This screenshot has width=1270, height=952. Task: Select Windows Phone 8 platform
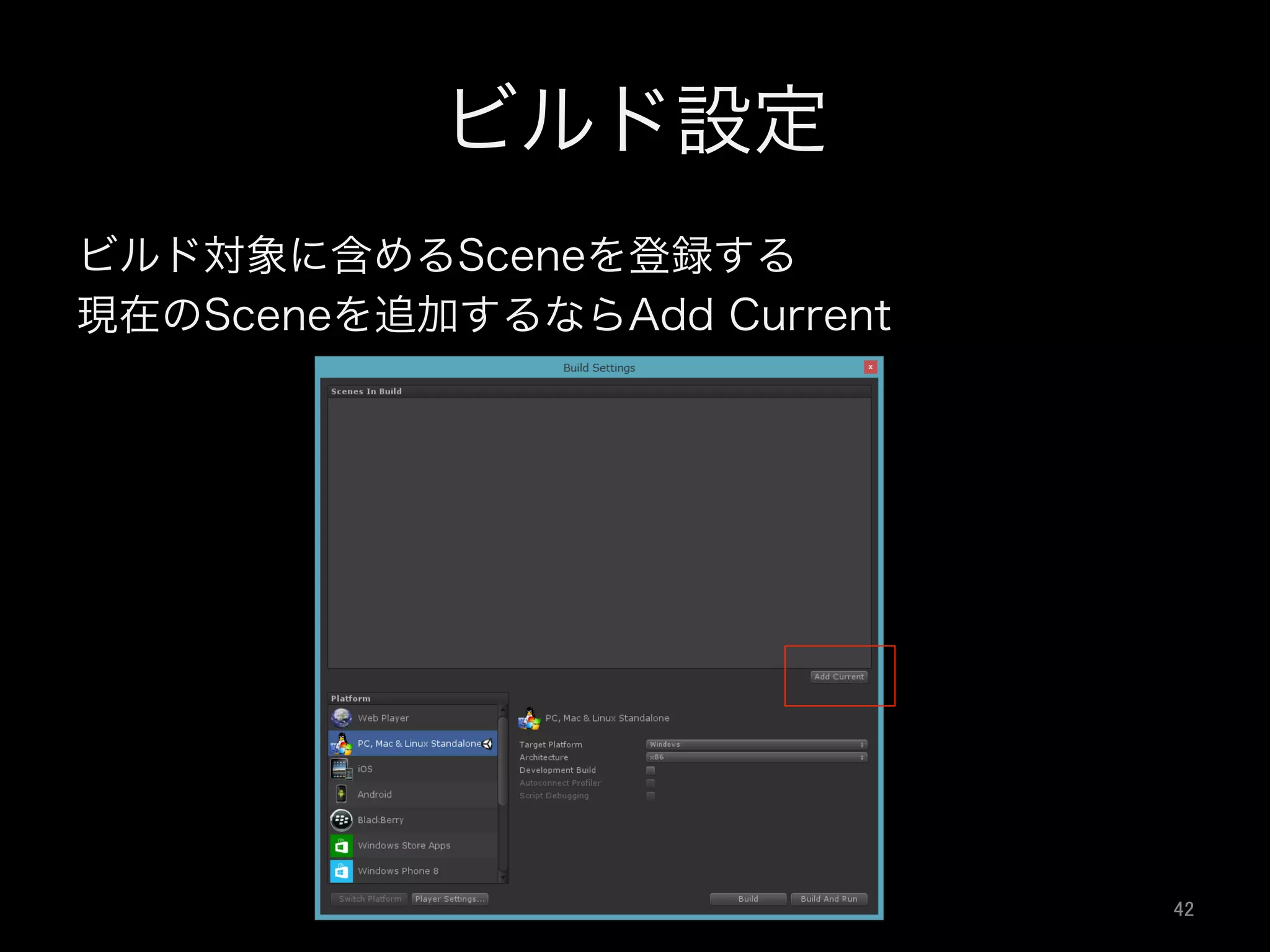(413, 871)
